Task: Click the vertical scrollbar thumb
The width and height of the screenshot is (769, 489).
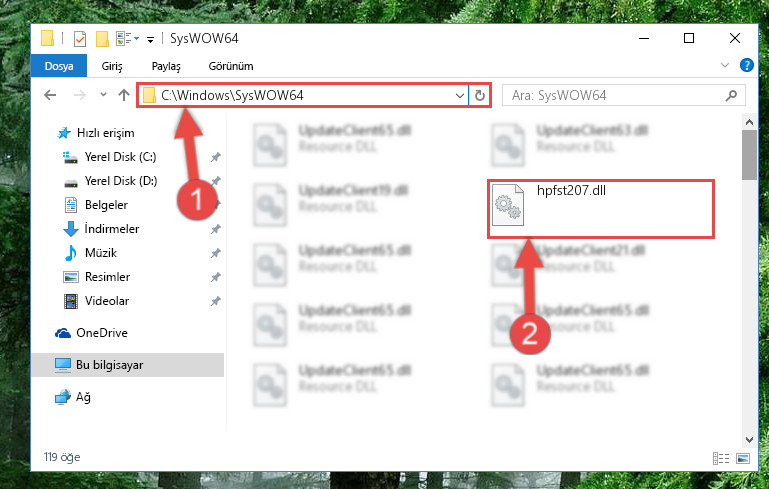Action: tap(749, 155)
